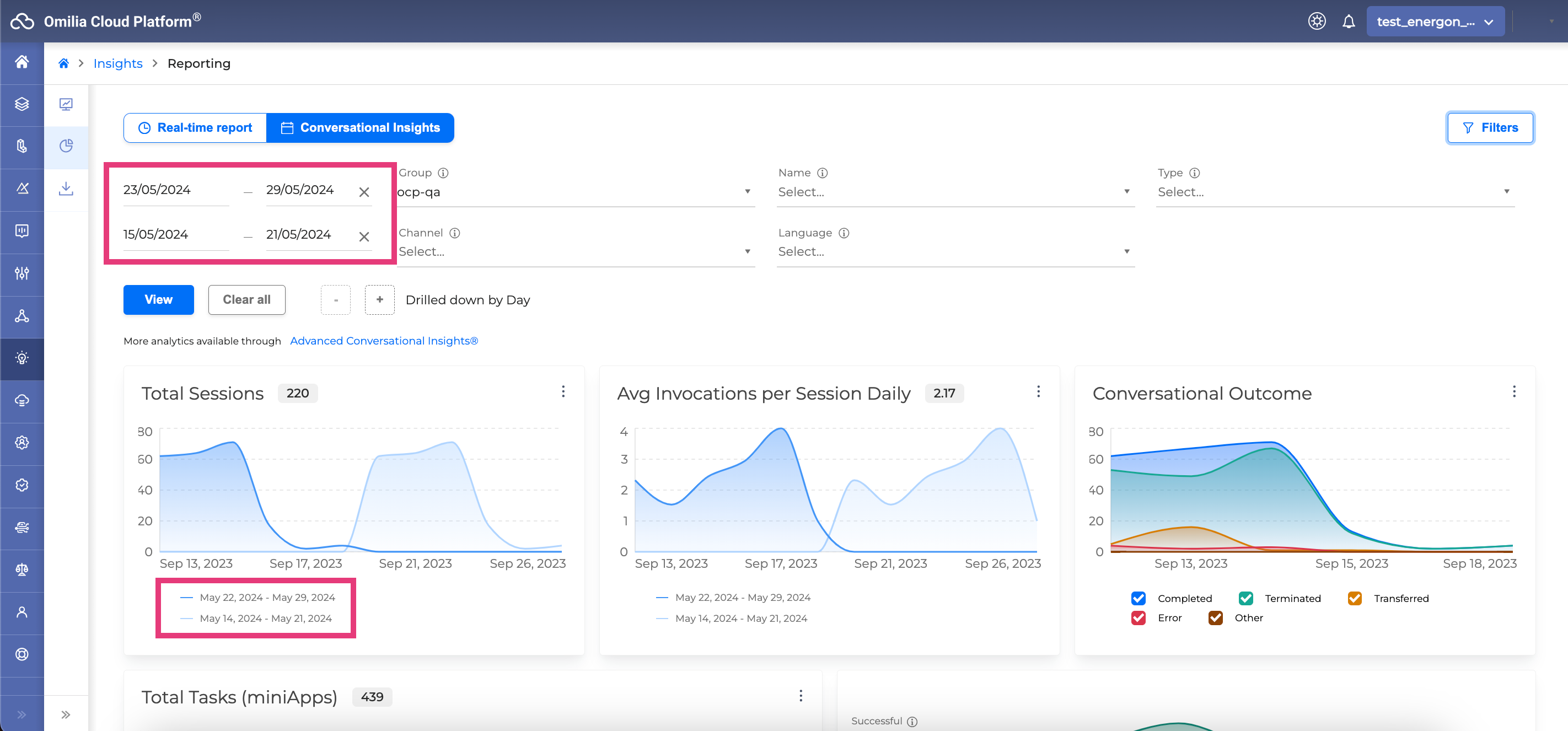Uncheck the Error outcome checkbox
The height and width of the screenshot is (731, 1568).
[x=1139, y=618]
